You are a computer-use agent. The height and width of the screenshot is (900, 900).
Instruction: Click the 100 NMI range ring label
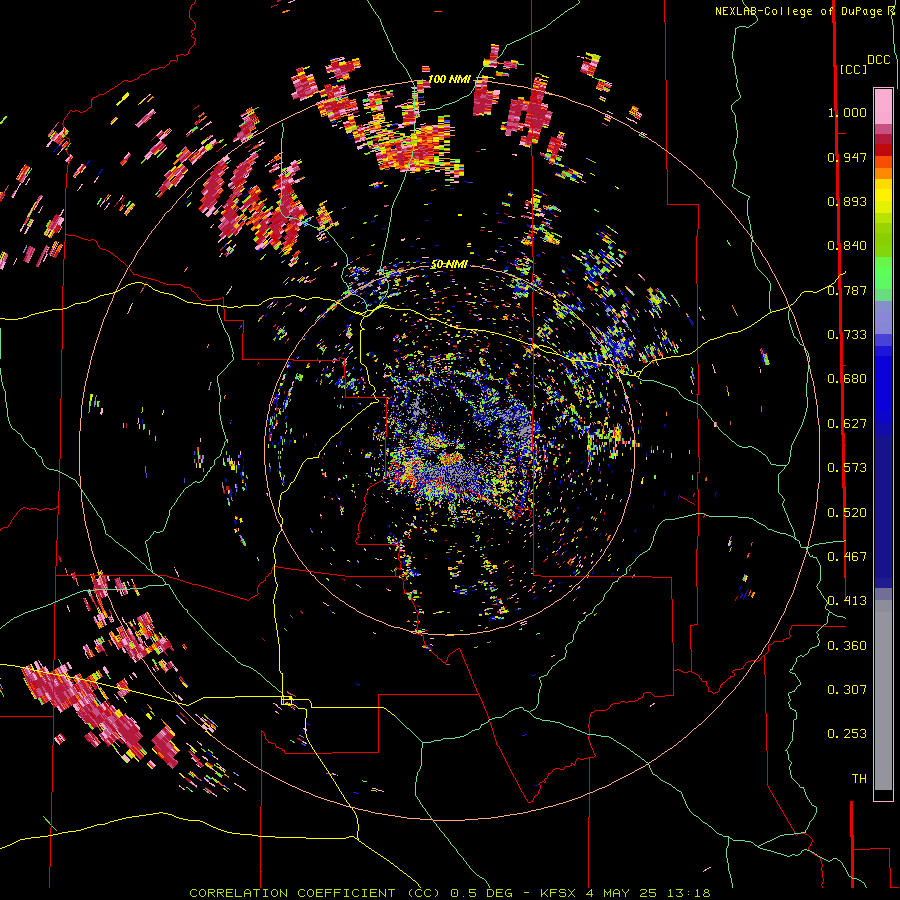448,79
